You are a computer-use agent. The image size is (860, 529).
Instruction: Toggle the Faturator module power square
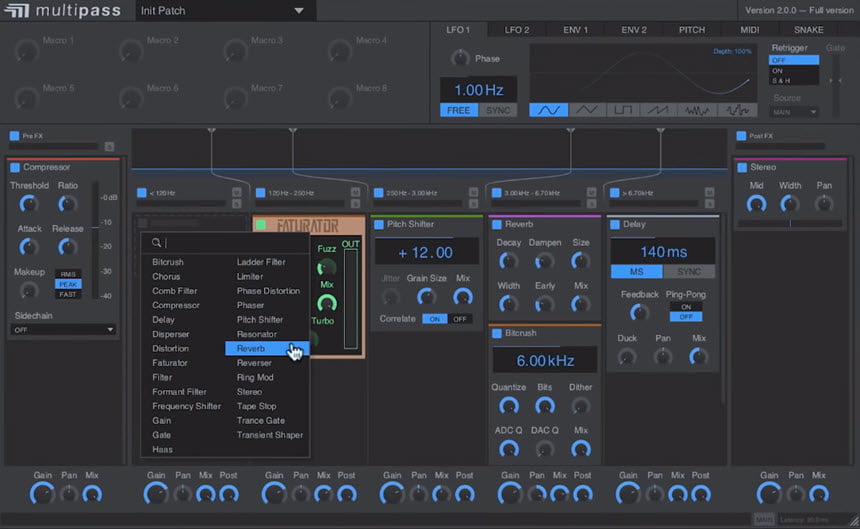point(261,225)
